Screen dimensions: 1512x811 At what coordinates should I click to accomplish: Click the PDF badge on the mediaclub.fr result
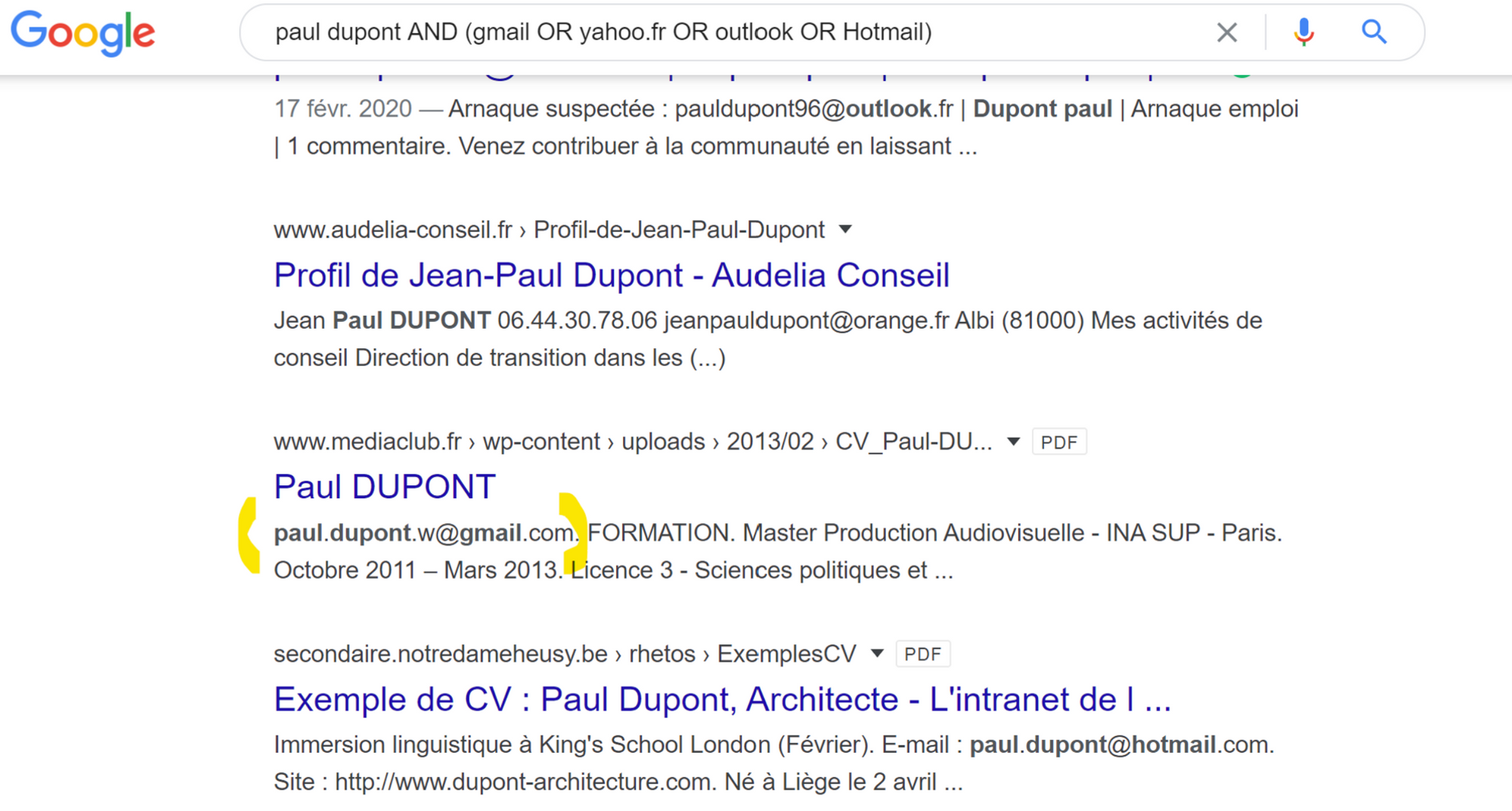(1059, 442)
